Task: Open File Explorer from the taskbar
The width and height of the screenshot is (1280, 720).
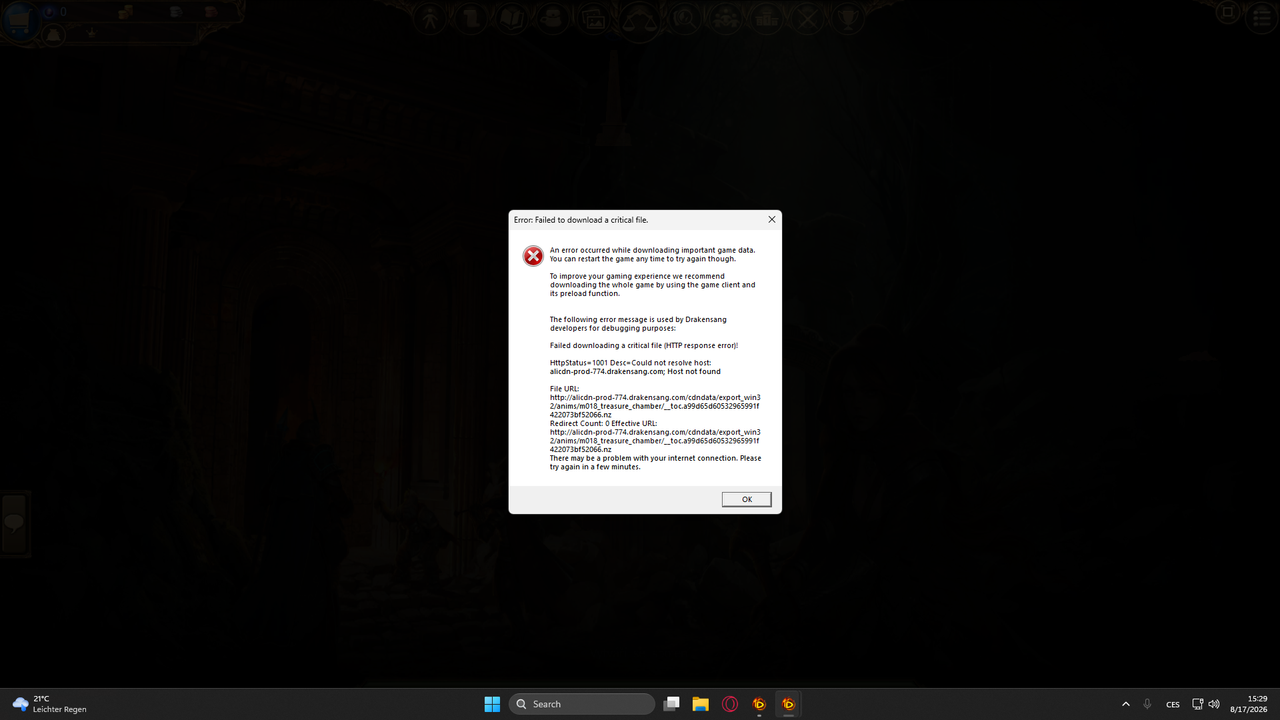Action: [701, 704]
